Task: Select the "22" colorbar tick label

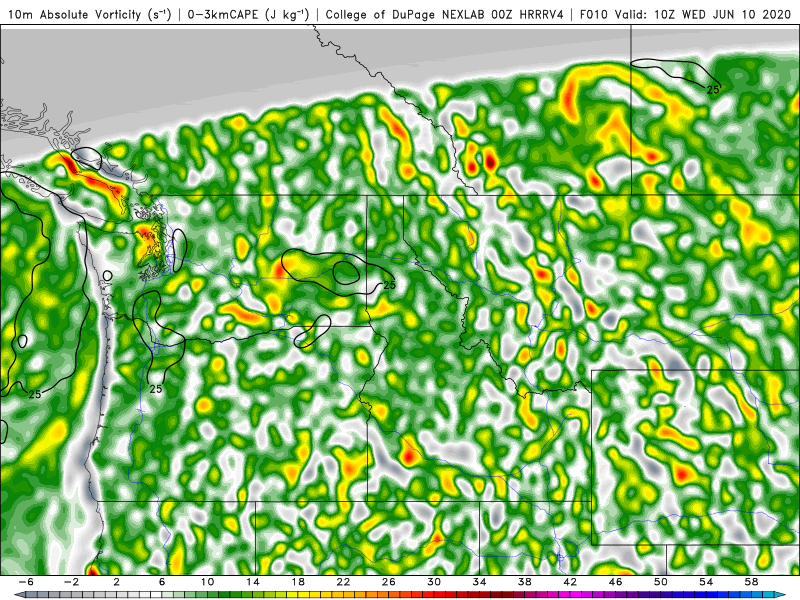Action: click(343, 582)
